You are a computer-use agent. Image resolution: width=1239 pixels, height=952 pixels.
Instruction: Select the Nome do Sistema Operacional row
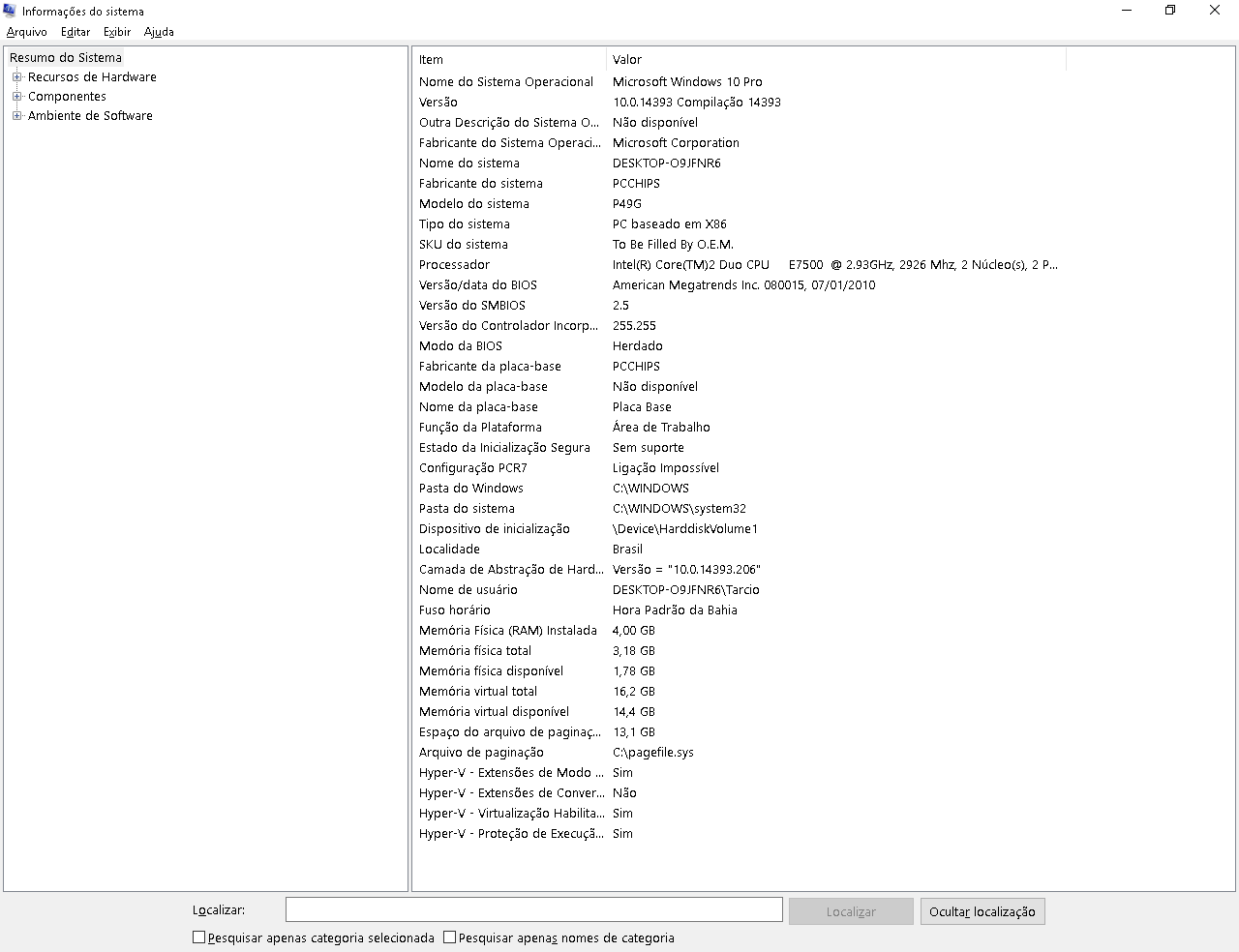(x=740, y=82)
